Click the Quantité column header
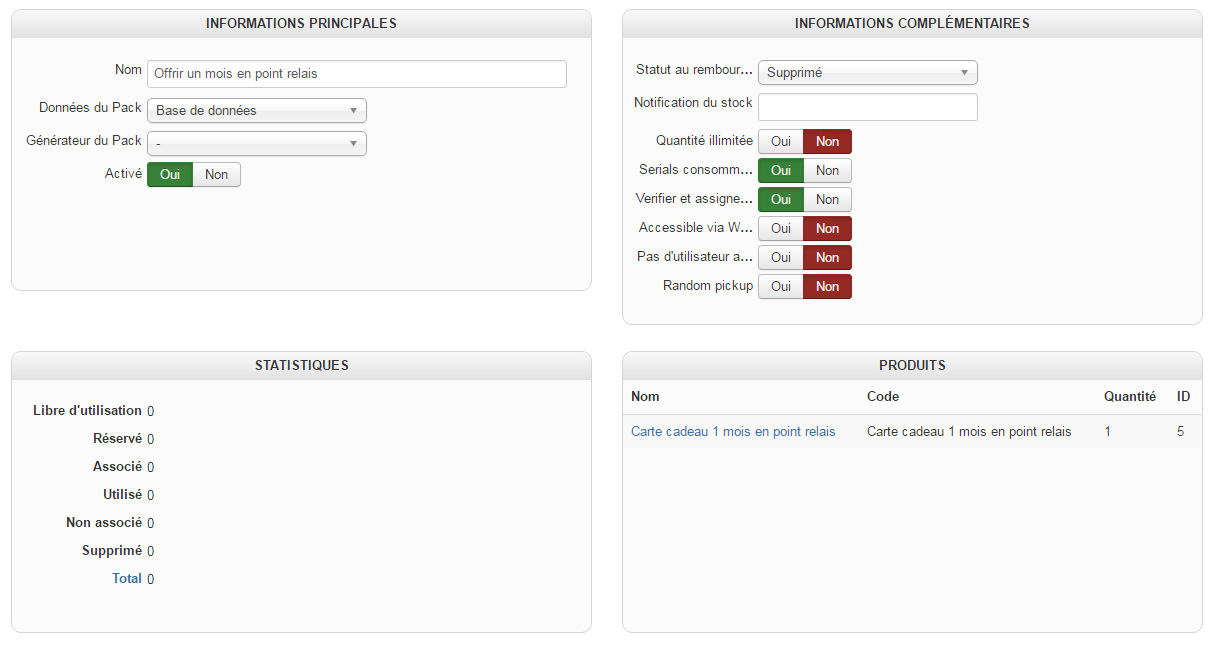Screen dimensions: 1218x645 point(1130,397)
